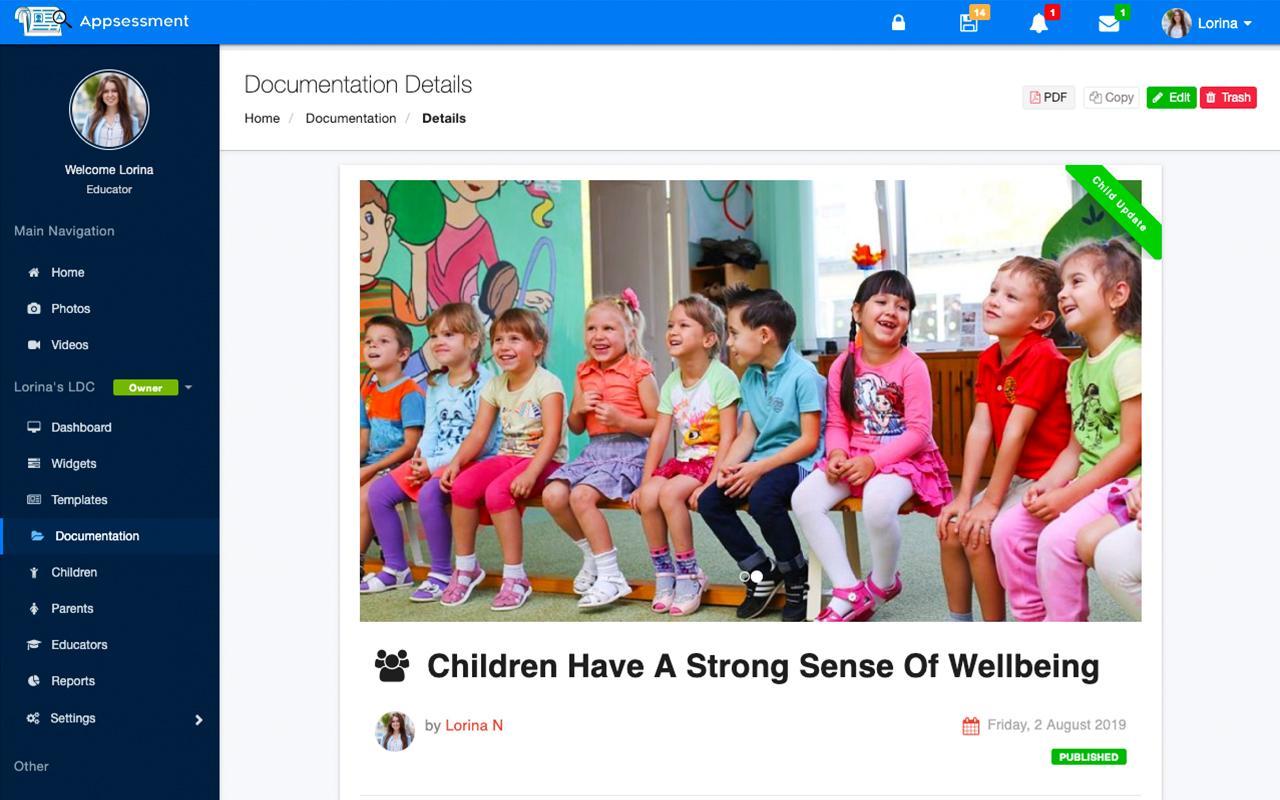
Task: Click the Templates icon in sidebar
Action: (x=34, y=499)
